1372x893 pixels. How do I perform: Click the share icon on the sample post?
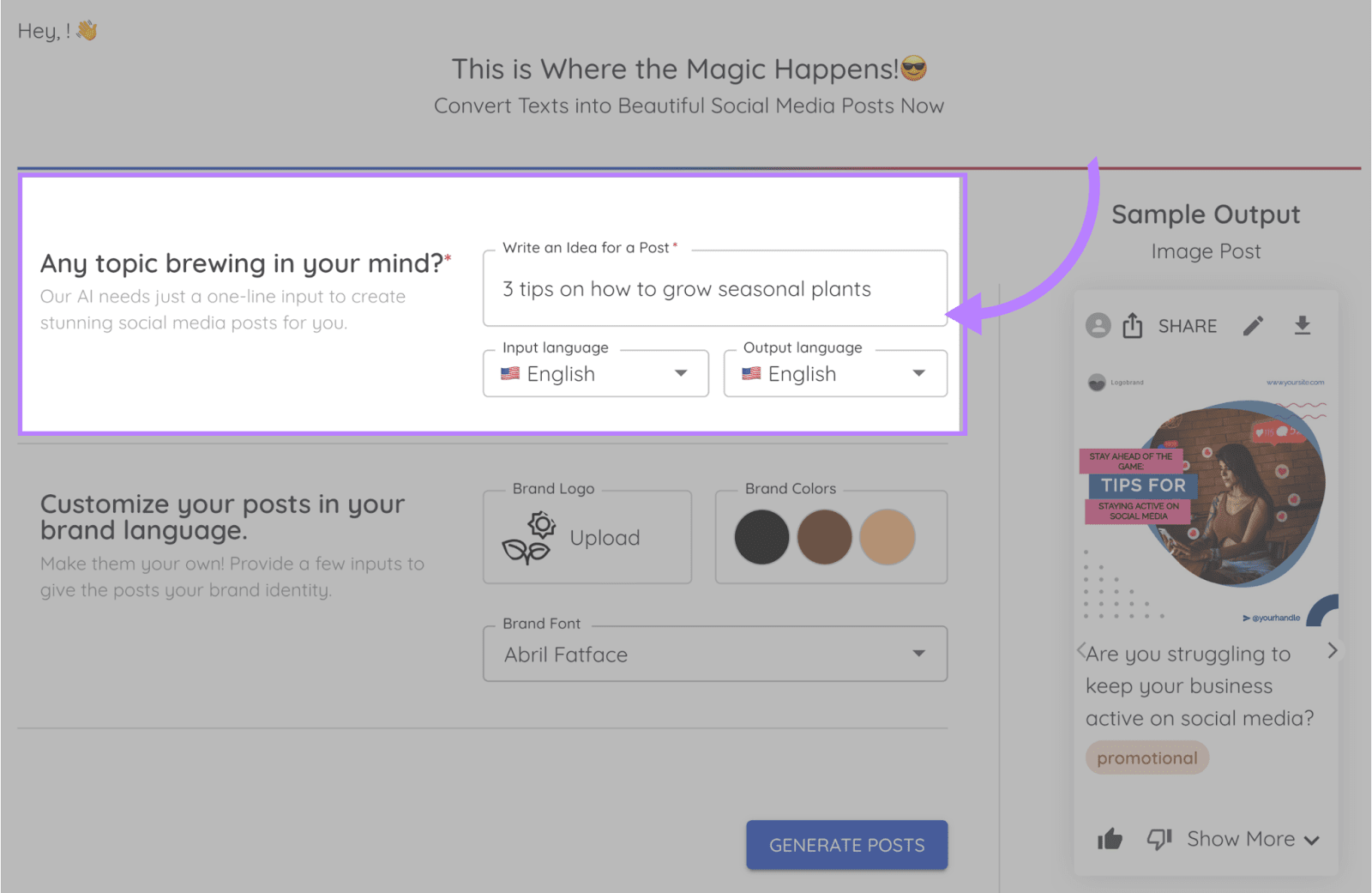[x=1134, y=326]
